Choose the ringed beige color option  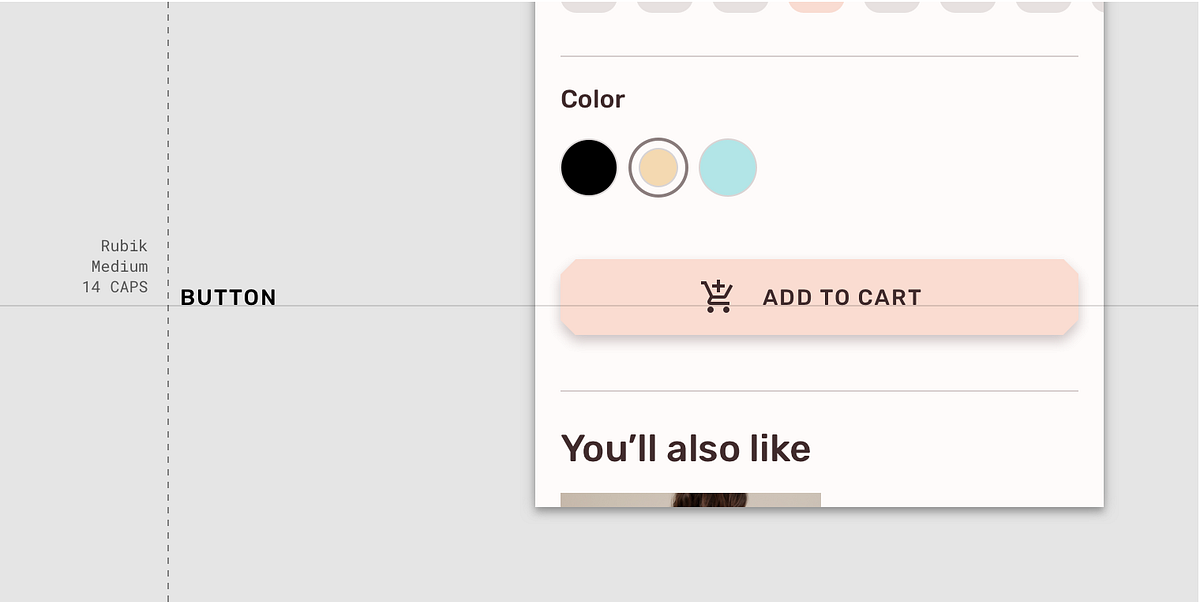click(658, 168)
